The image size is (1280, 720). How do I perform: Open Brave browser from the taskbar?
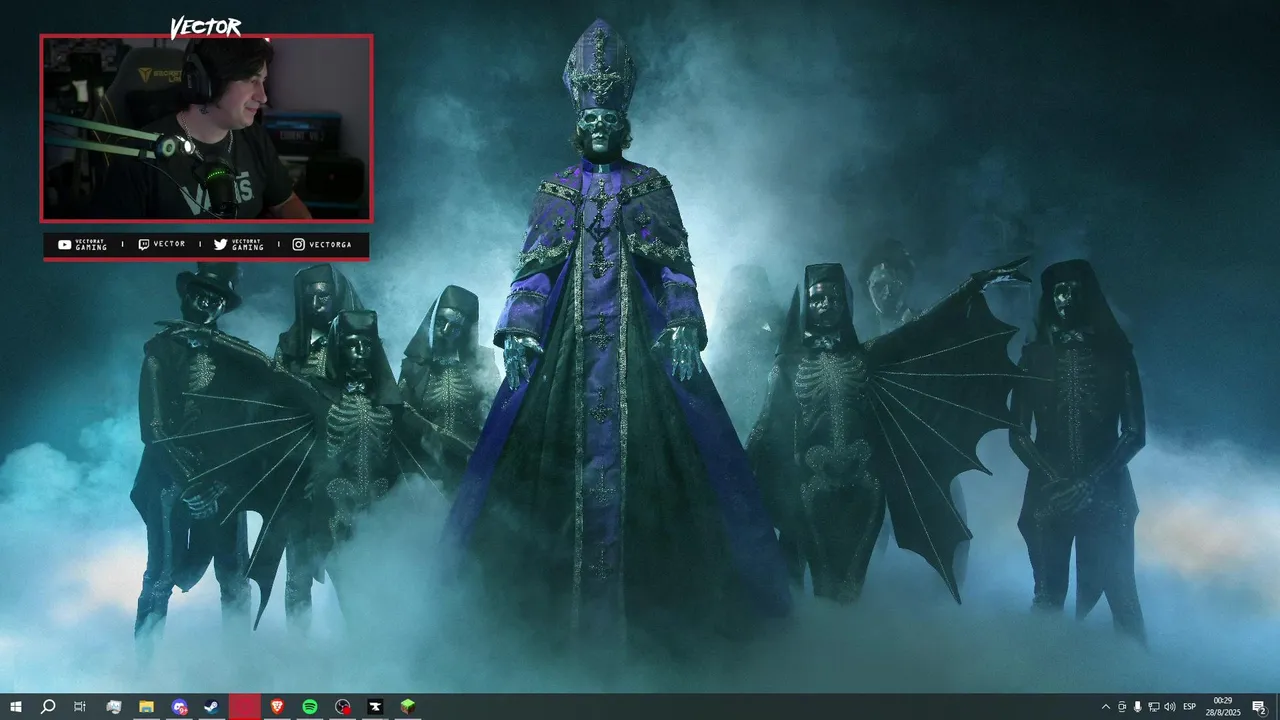(277, 707)
